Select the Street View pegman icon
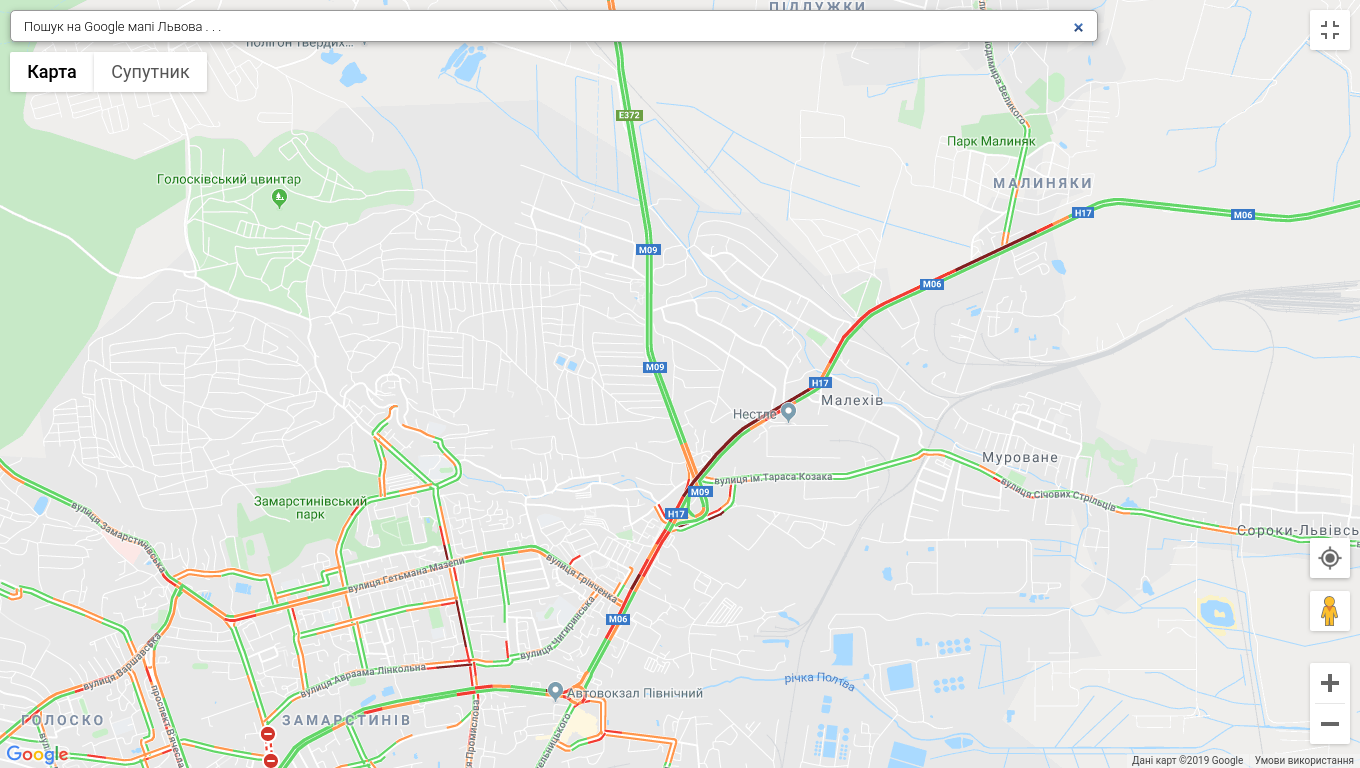 click(1330, 611)
